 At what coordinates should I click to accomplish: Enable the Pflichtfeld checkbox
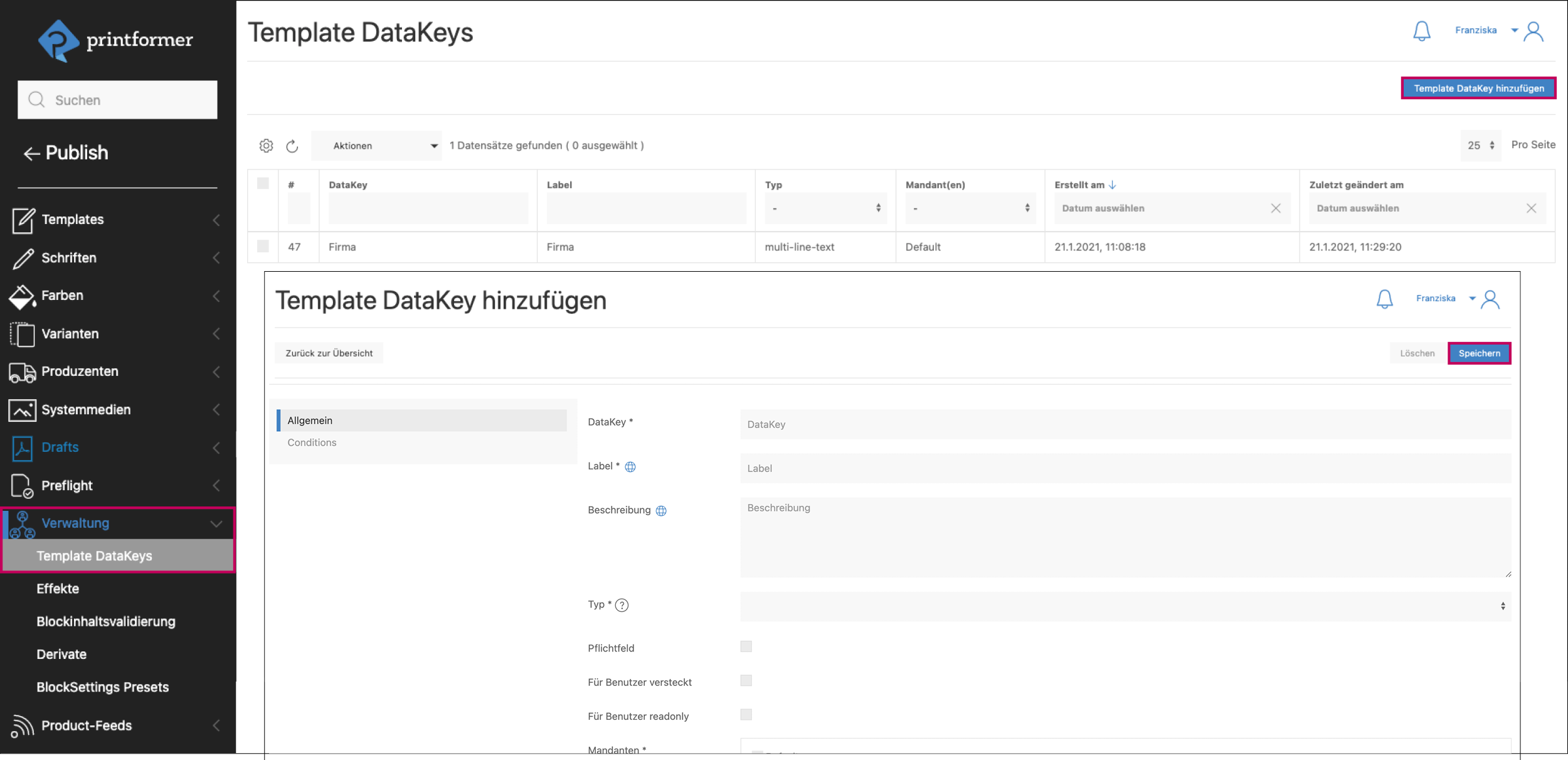click(746, 646)
